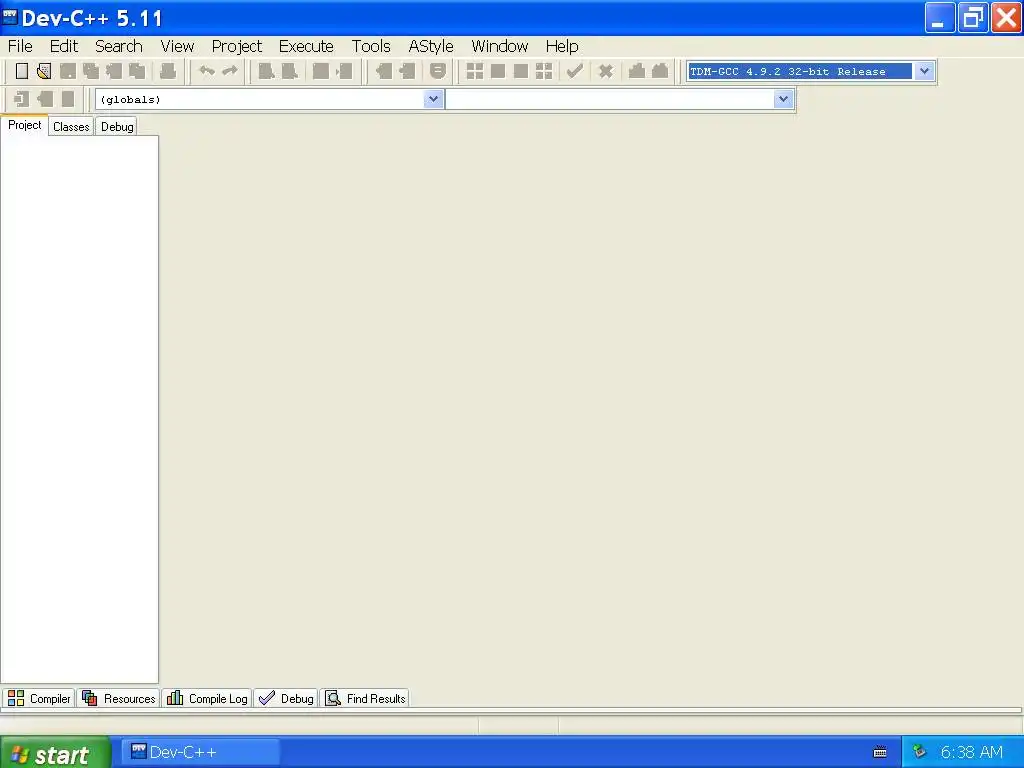Click the Rebuild All toolbar icon
The image size is (1024, 768).
click(544, 71)
